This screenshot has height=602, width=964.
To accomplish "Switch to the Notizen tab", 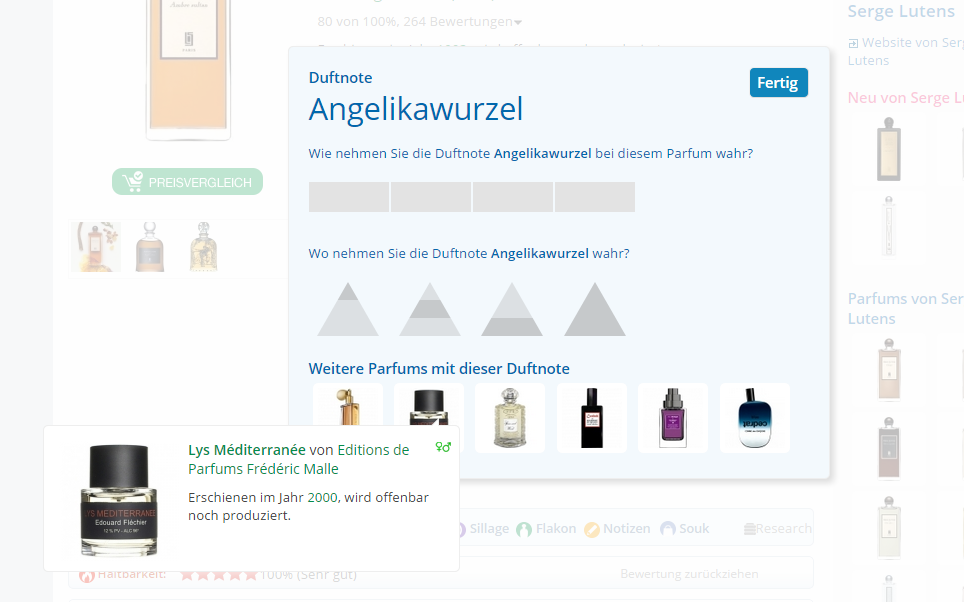I will (617, 529).
